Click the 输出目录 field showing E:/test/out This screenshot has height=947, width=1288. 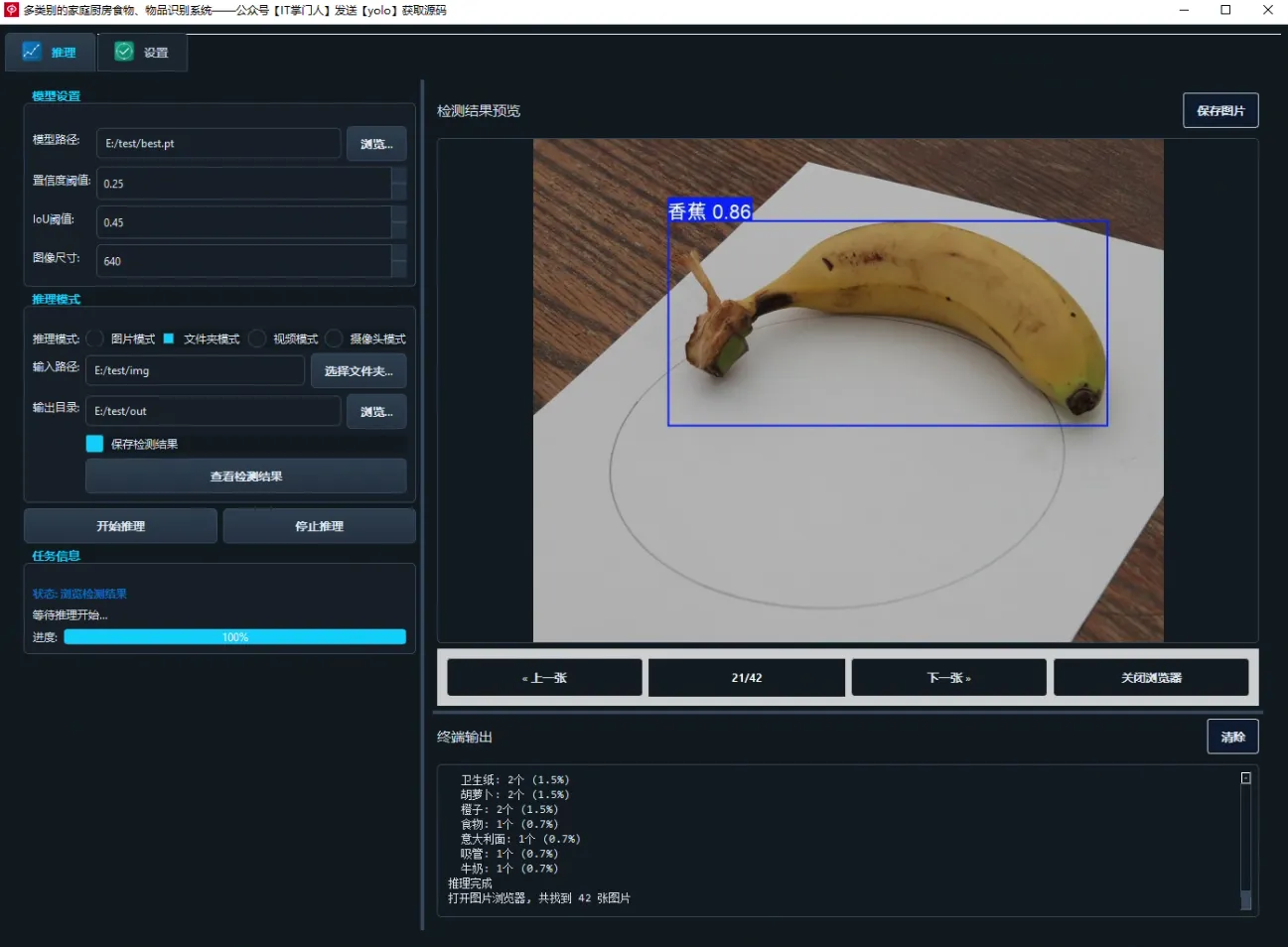[x=214, y=411]
